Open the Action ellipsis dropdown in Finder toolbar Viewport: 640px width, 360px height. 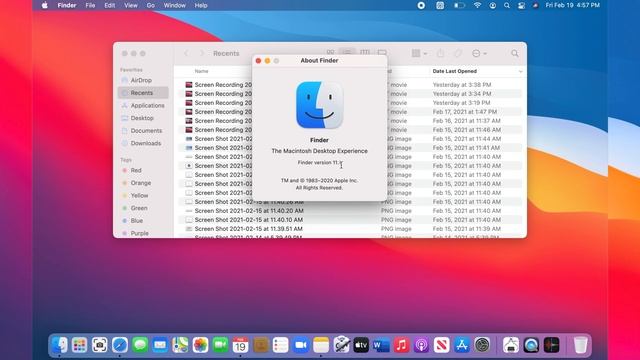479,53
